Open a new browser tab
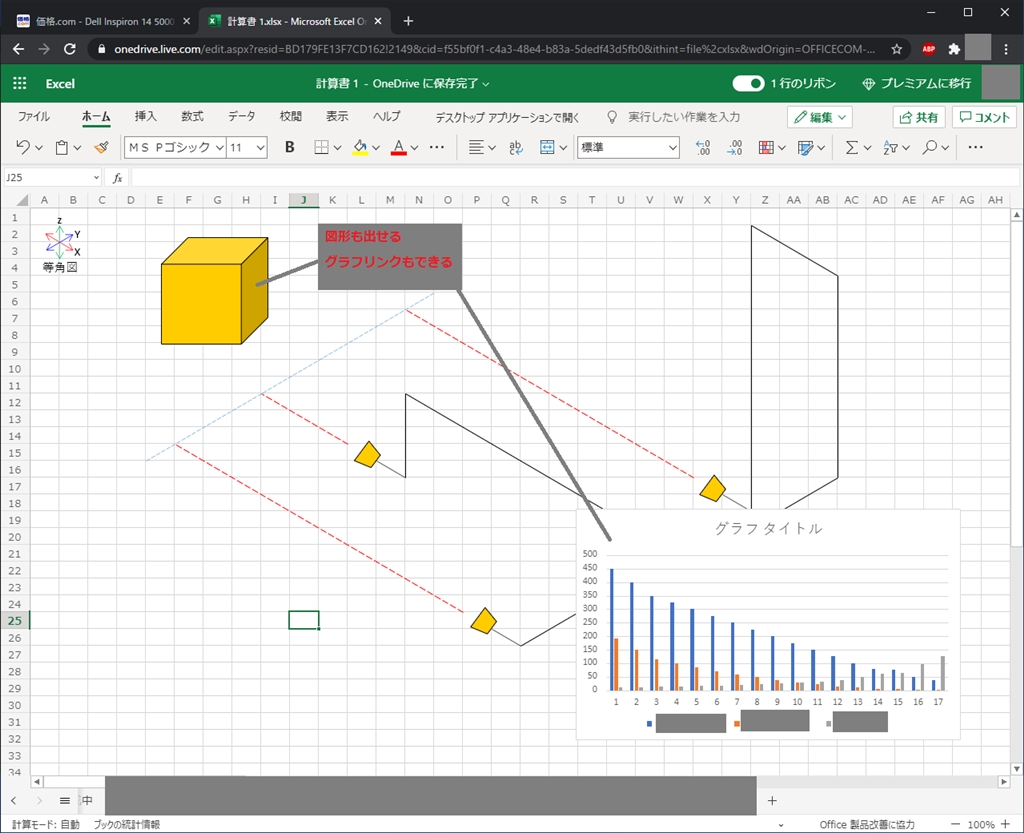Viewport: 1024px width, 833px height. (x=408, y=21)
